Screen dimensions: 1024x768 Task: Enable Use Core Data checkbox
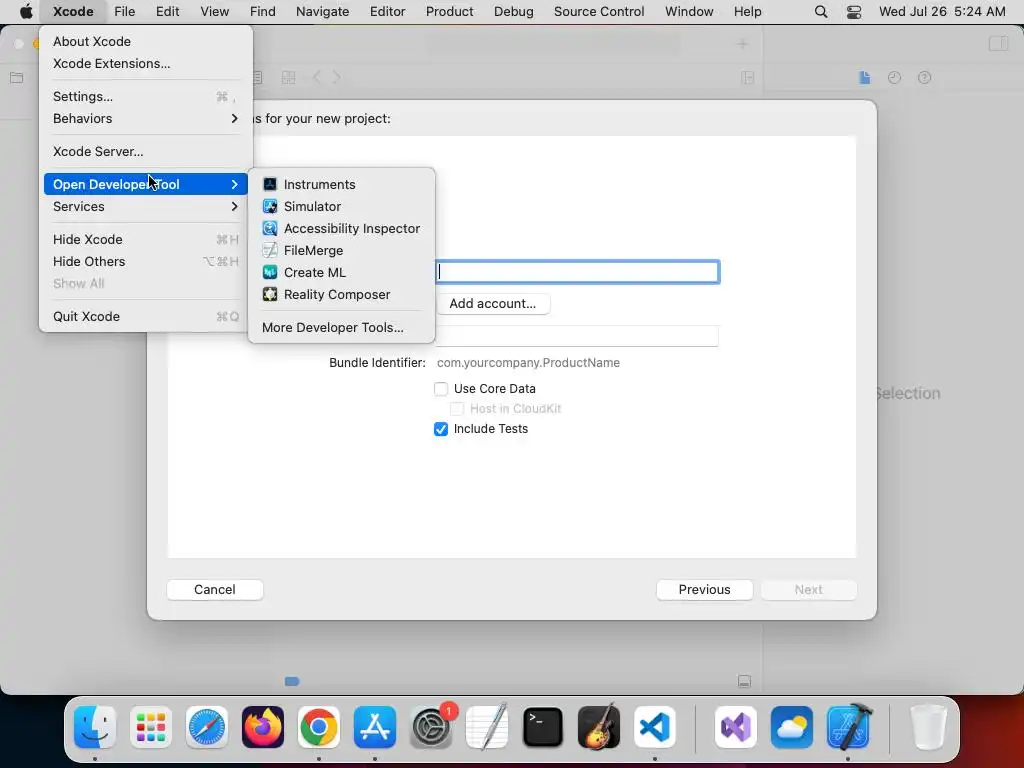pos(441,389)
